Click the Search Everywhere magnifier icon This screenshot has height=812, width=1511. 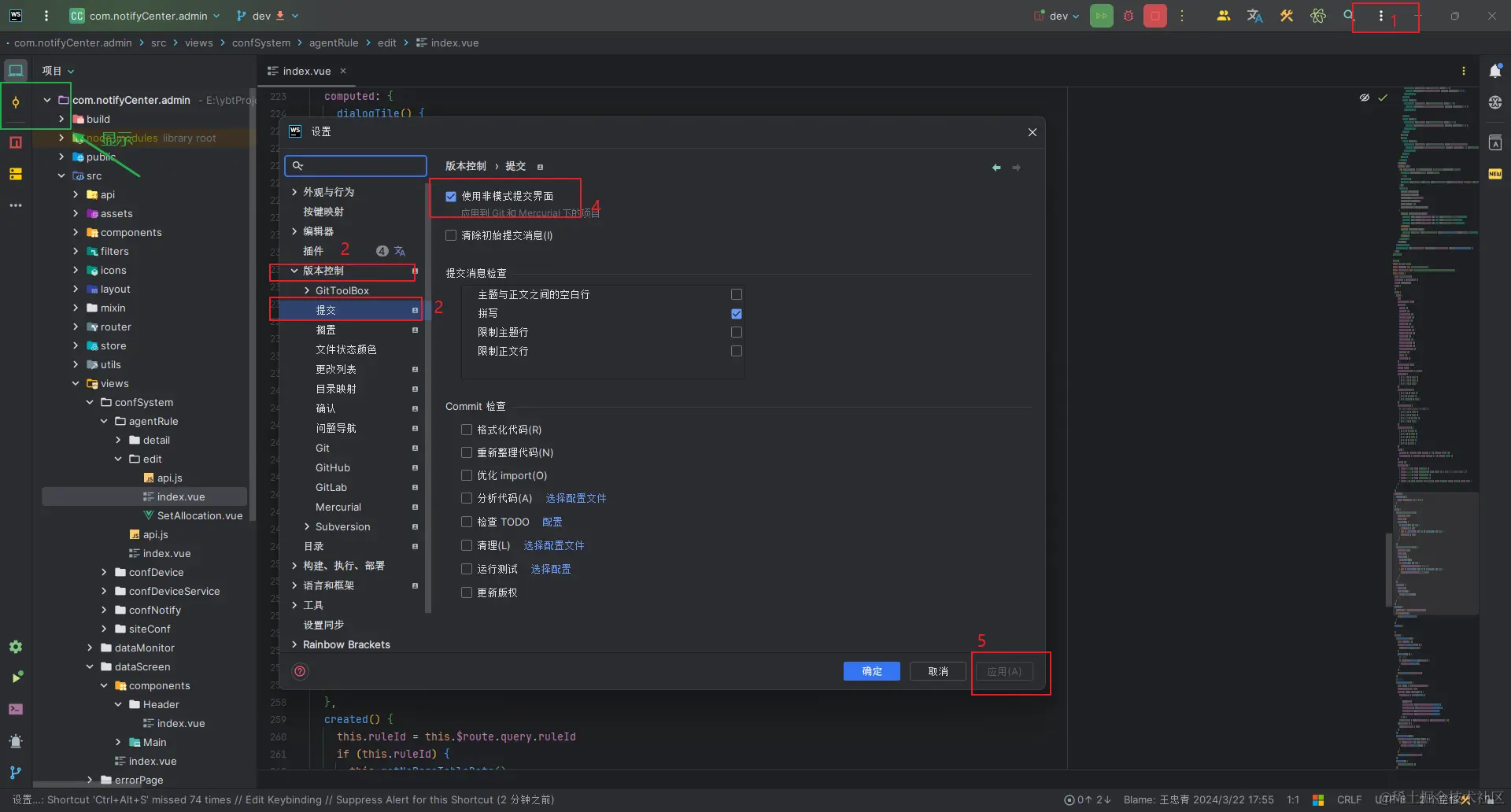(1349, 16)
